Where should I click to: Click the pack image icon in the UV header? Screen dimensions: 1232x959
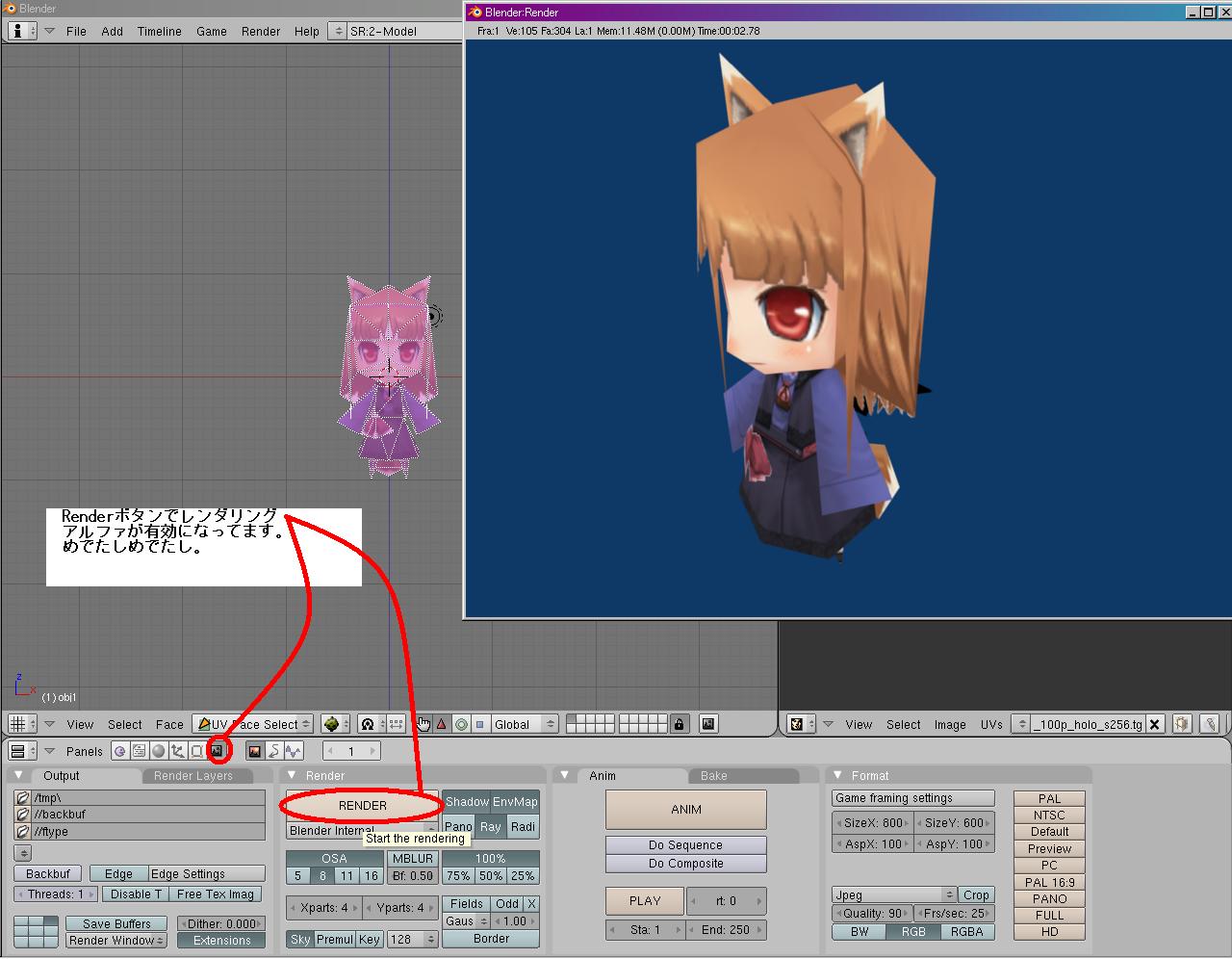point(1181,724)
